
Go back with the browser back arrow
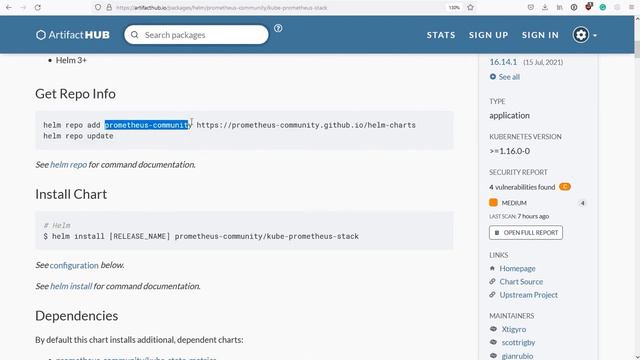(x=9, y=7)
